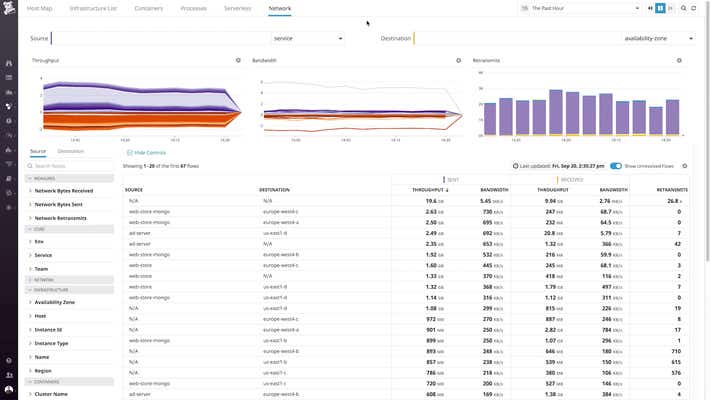Switch to the Destination facets tab
710x400 pixels.
click(70, 151)
